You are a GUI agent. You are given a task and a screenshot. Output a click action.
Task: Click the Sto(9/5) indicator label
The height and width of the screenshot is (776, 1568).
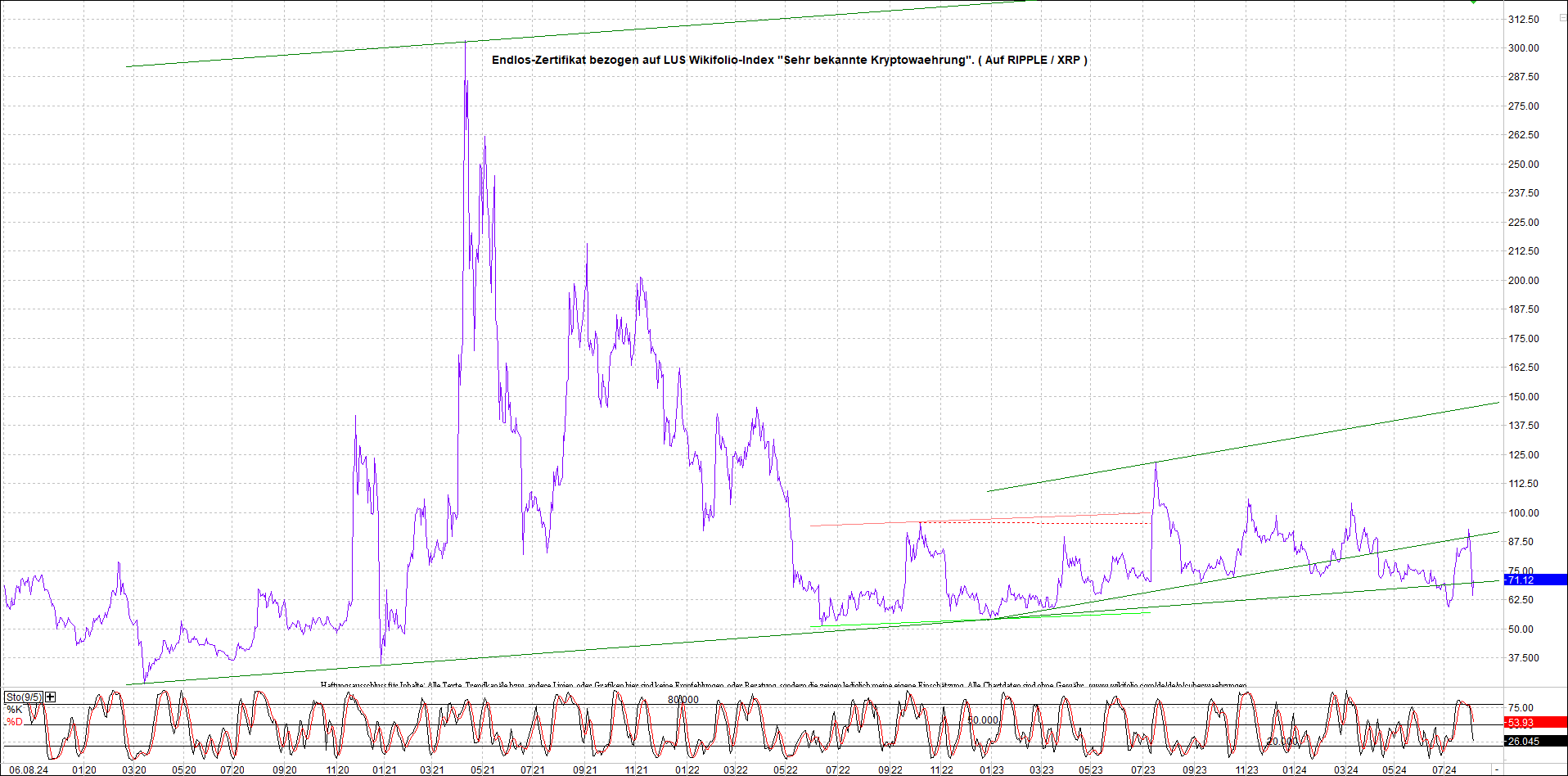tap(24, 697)
